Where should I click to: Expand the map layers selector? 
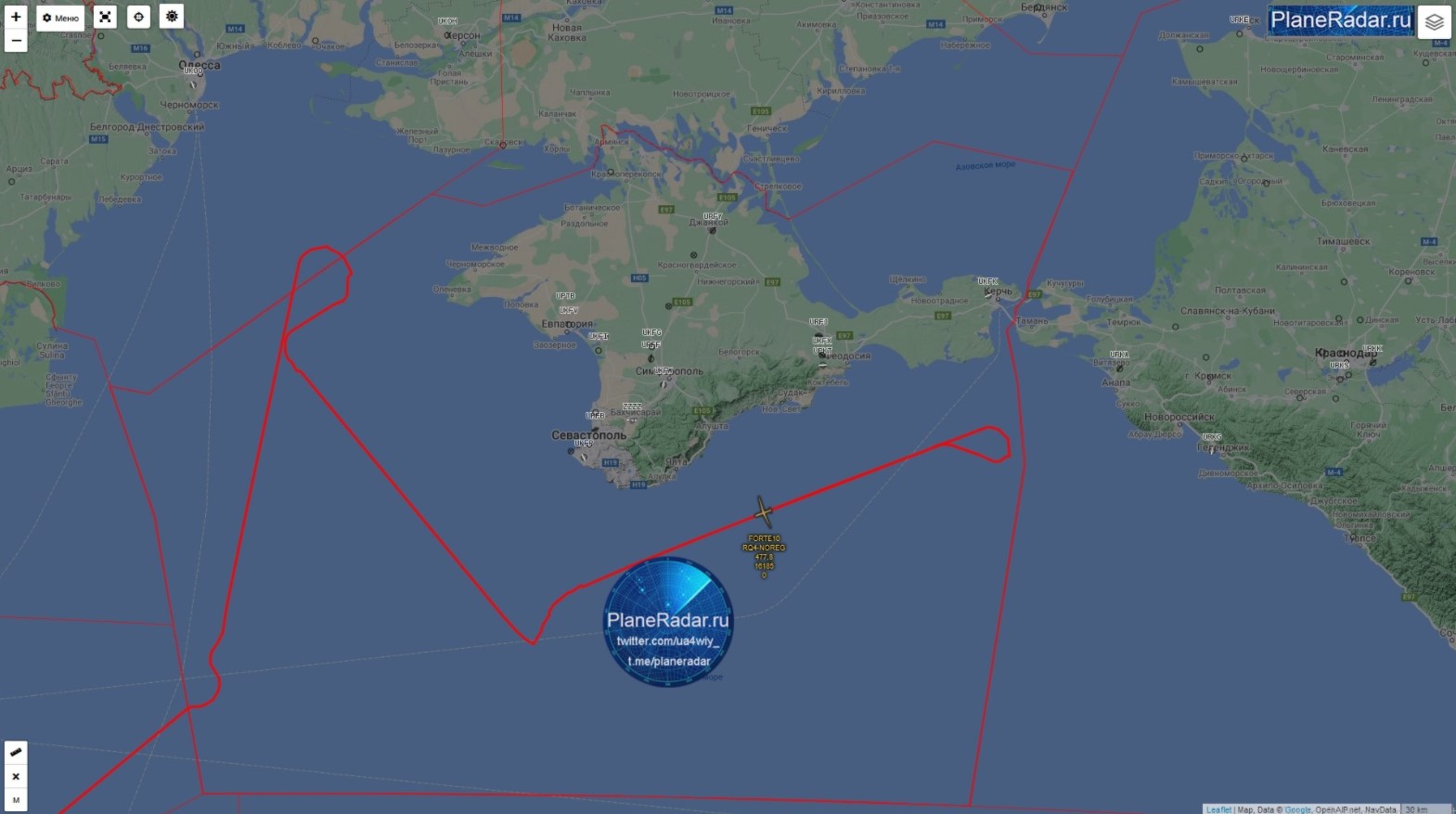point(1434,21)
